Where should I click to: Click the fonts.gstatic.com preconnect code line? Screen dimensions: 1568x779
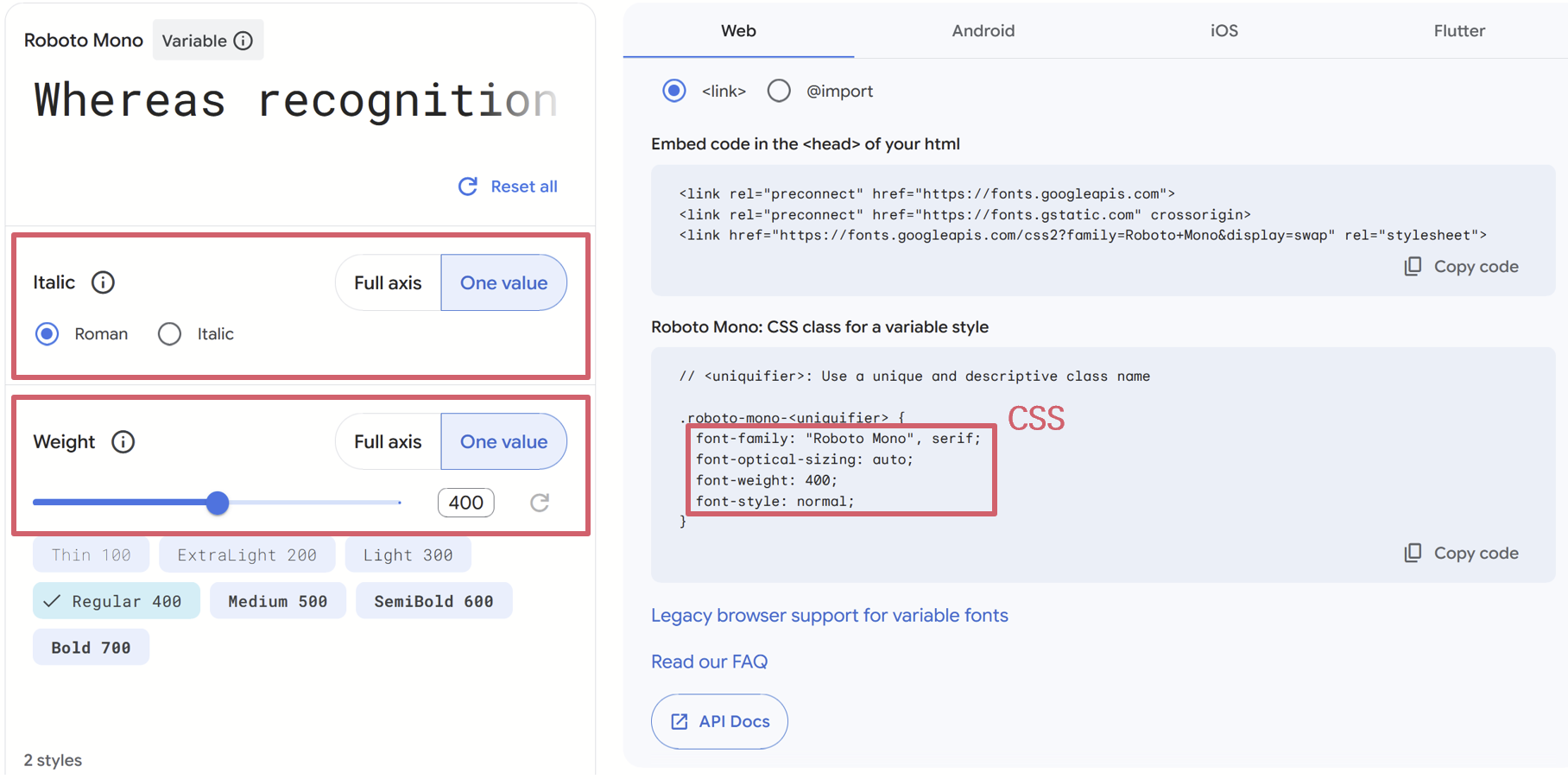coord(964,214)
